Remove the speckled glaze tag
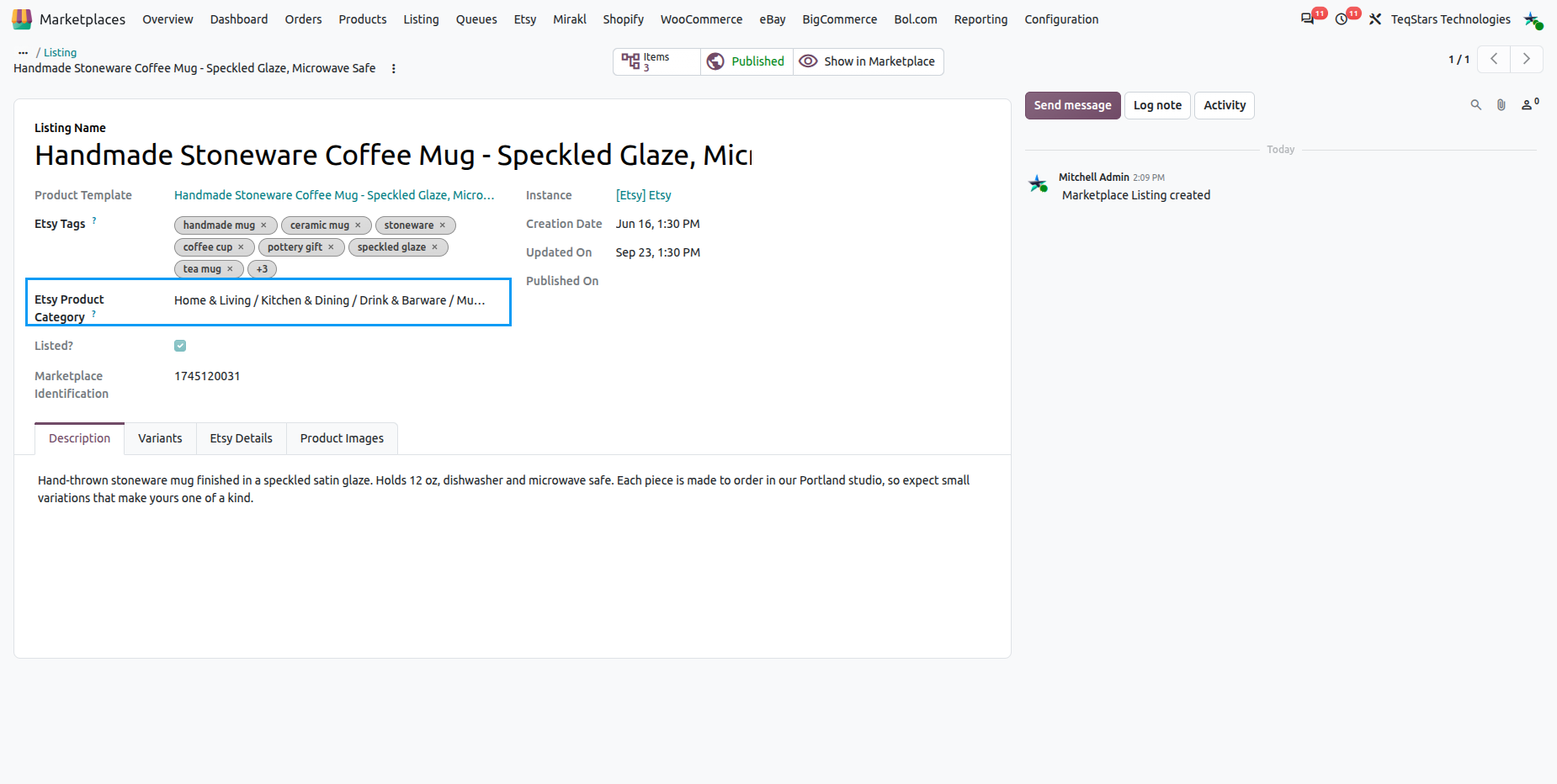The width and height of the screenshot is (1557, 784). click(434, 247)
